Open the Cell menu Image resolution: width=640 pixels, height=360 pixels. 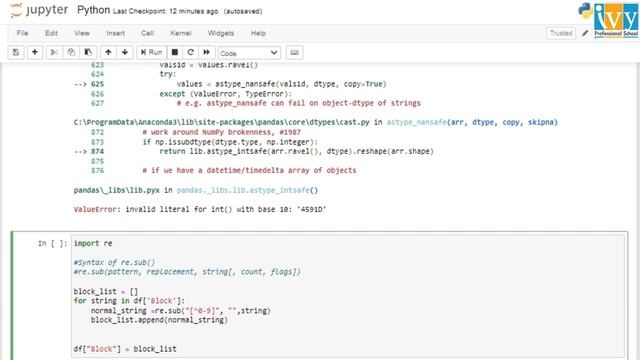pos(147,33)
